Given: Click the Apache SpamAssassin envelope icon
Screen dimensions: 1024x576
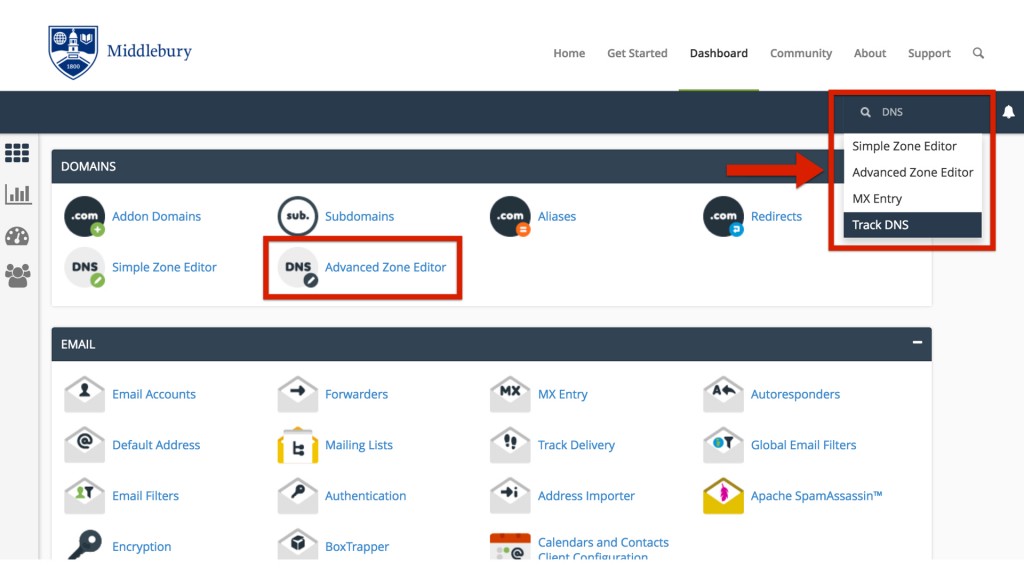Looking at the screenshot, I should click(723, 496).
